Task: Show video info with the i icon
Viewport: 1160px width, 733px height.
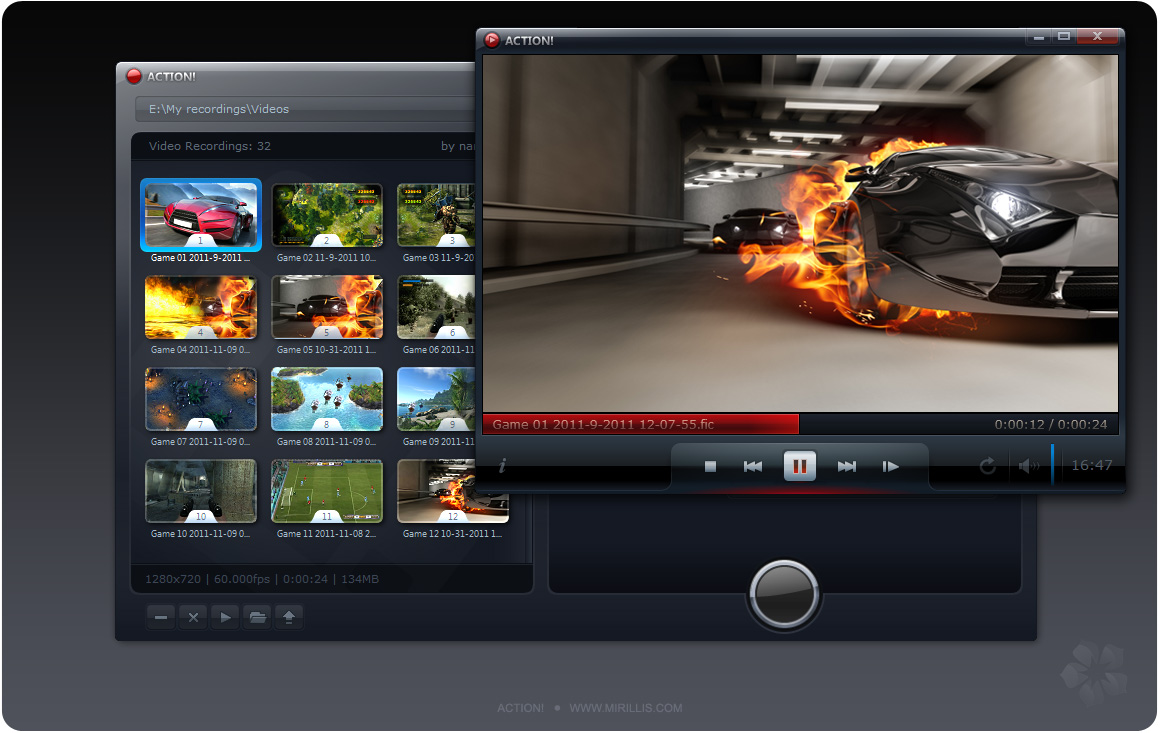Action: pyautogui.click(x=502, y=466)
